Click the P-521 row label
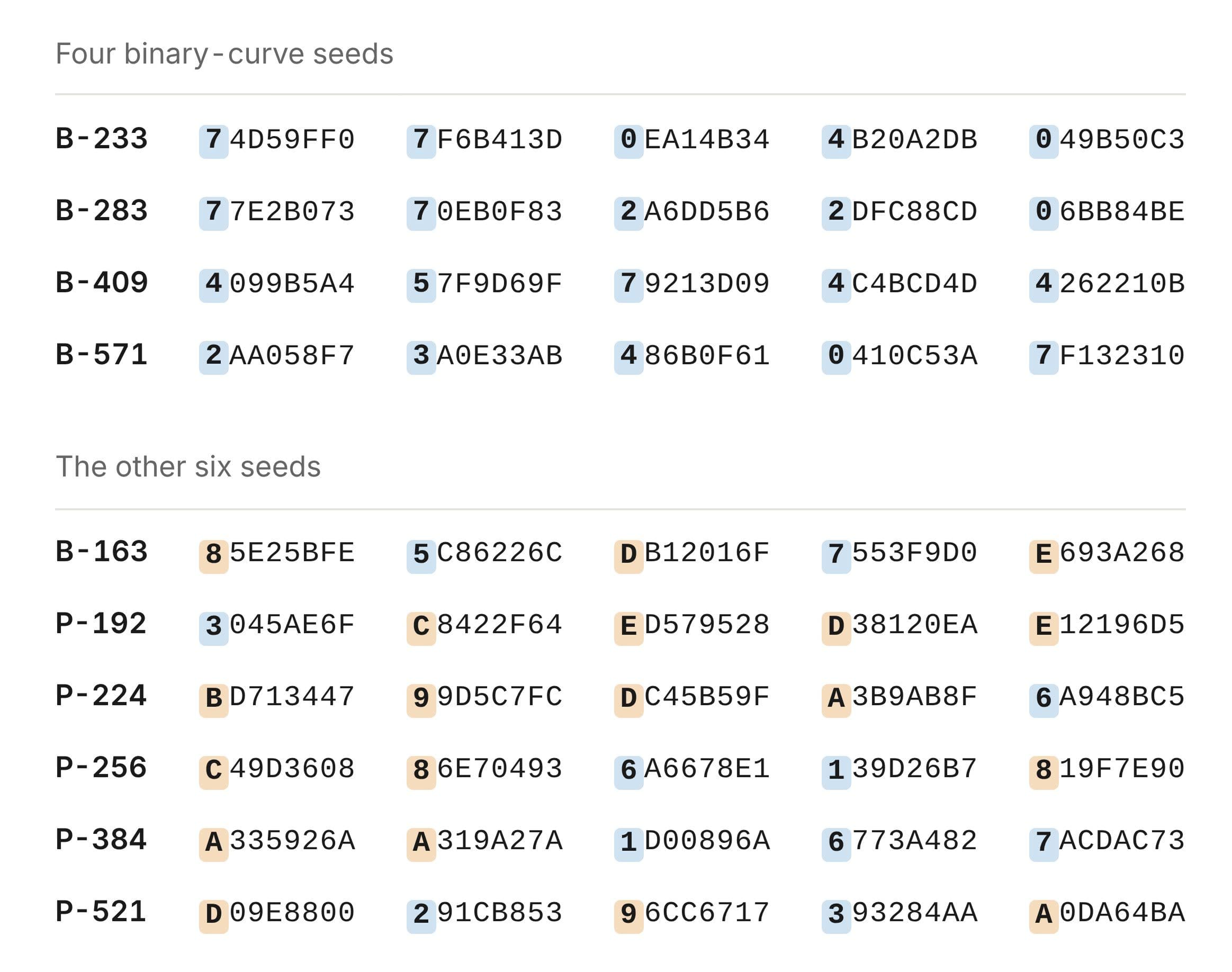Viewport: 1232px width, 972px height. tap(101, 912)
